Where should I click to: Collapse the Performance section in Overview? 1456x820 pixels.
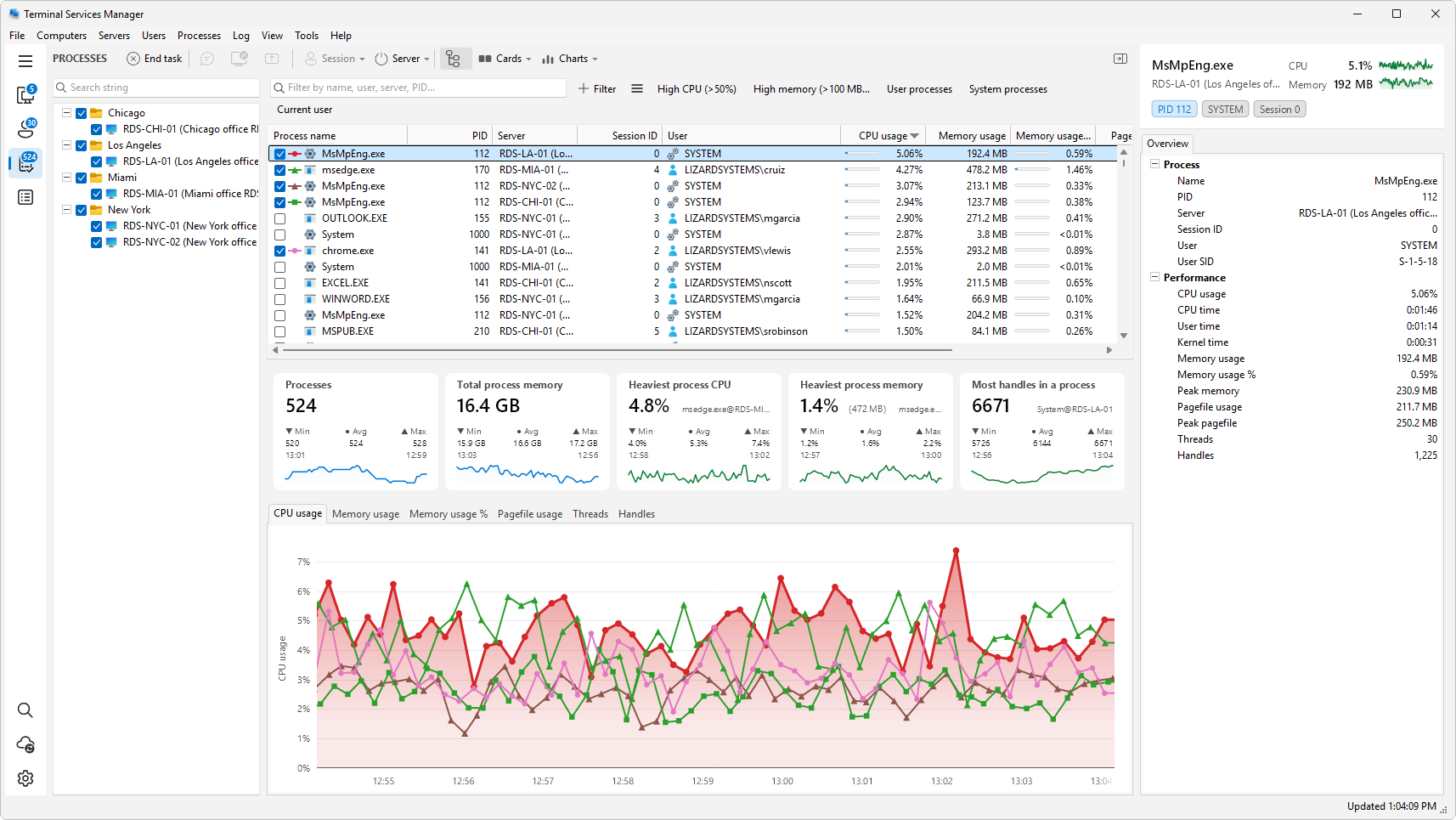[x=1154, y=277]
